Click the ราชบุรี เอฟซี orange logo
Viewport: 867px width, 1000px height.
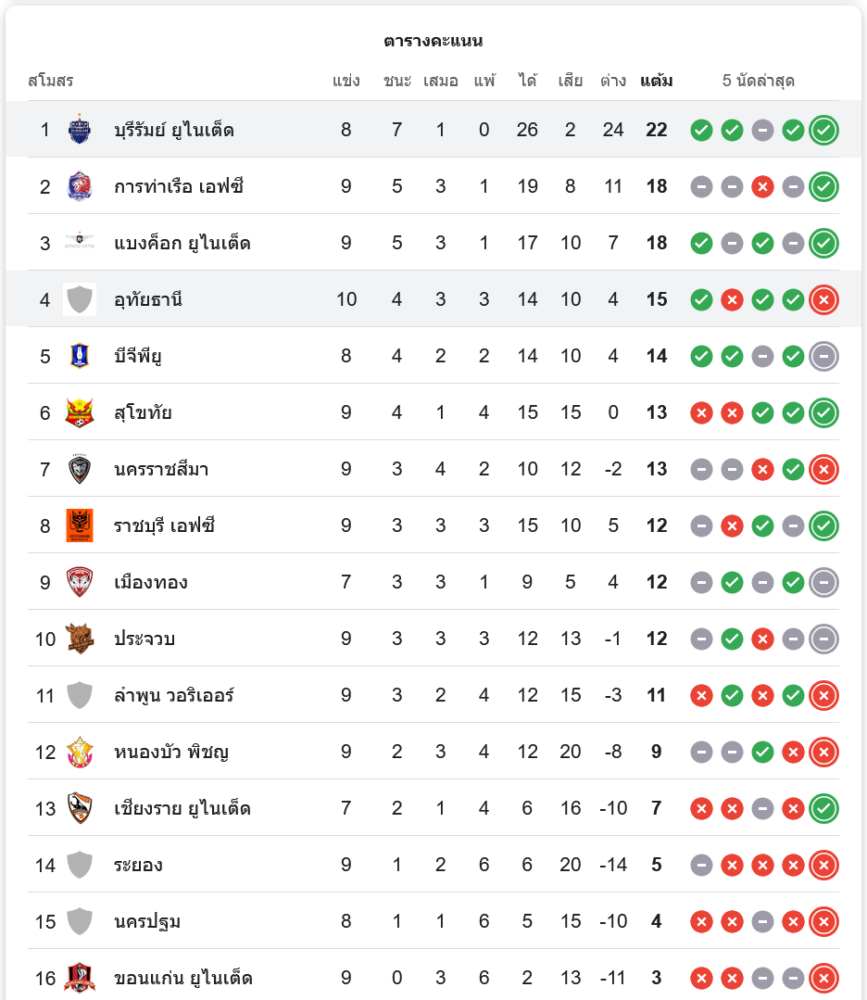[x=80, y=526]
